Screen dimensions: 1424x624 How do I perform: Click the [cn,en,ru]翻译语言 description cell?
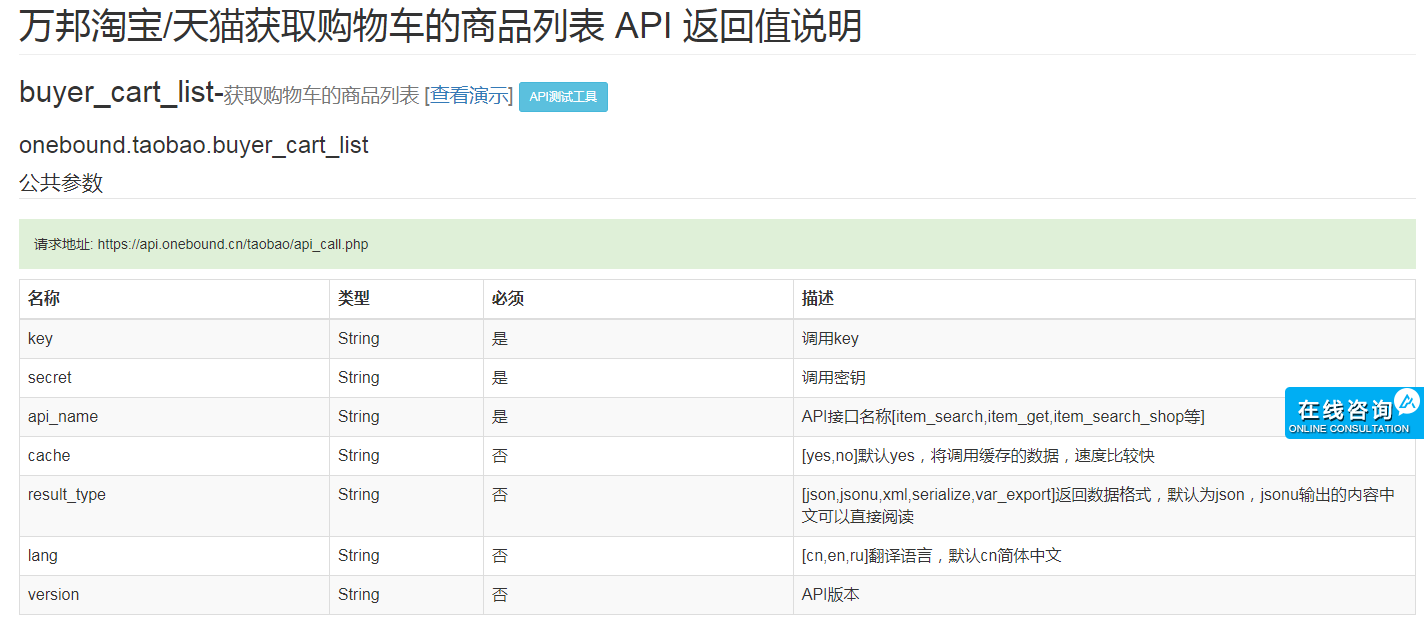pos(1104,556)
